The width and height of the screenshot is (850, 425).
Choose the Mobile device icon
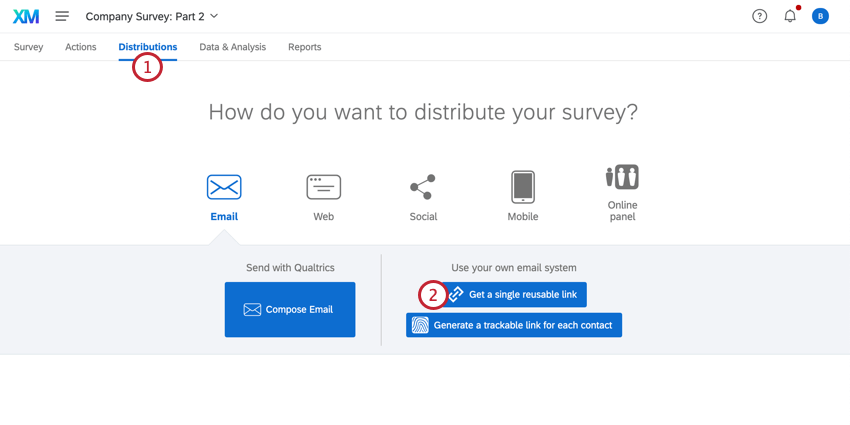coord(522,187)
